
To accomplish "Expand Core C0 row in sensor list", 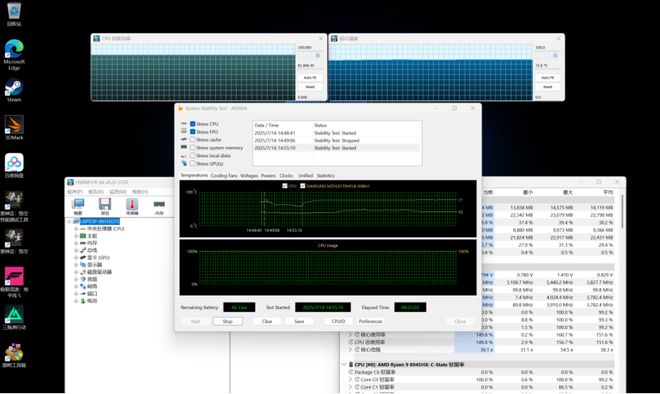I will point(350,379).
